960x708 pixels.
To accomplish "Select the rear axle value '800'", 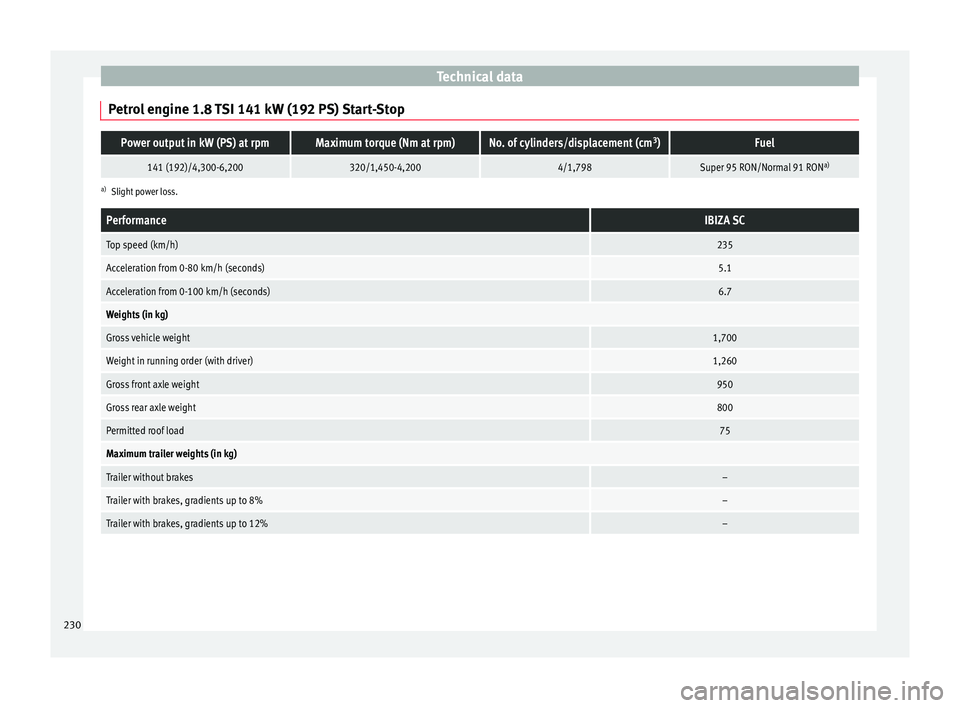I will (724, 408).
